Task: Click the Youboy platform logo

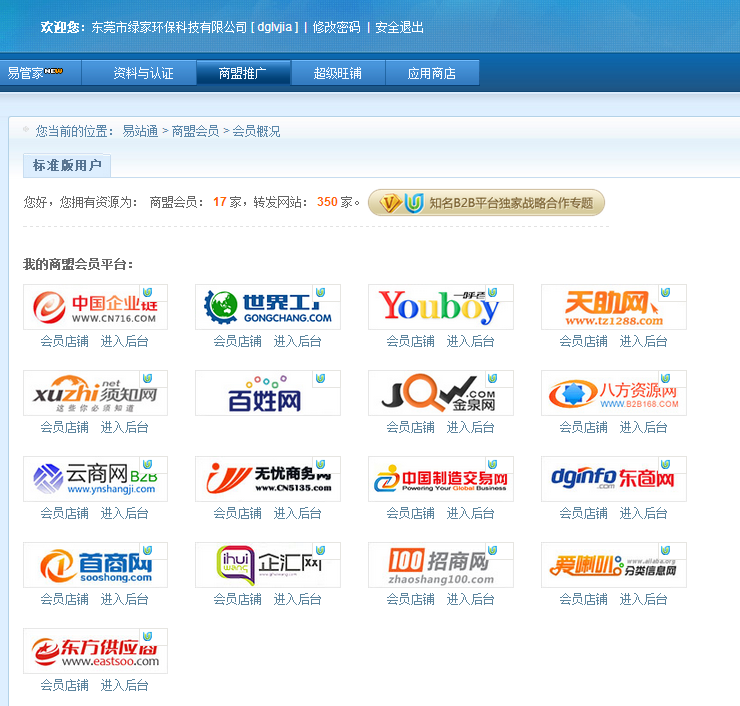Action: click(x=440, y=307)
